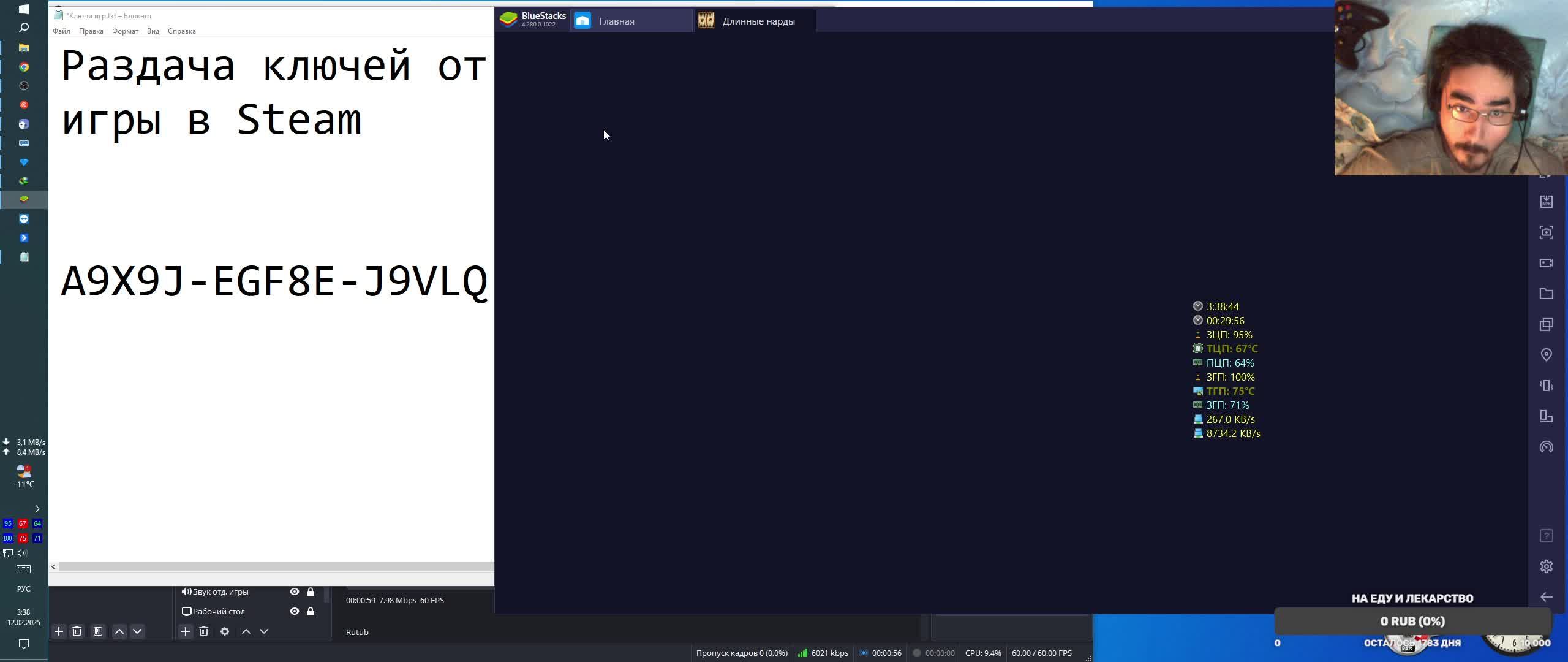The width and height of the screenshot is (1568, 662).
Task: Move selected scene up with chevron
Action: tap(119, 631)
